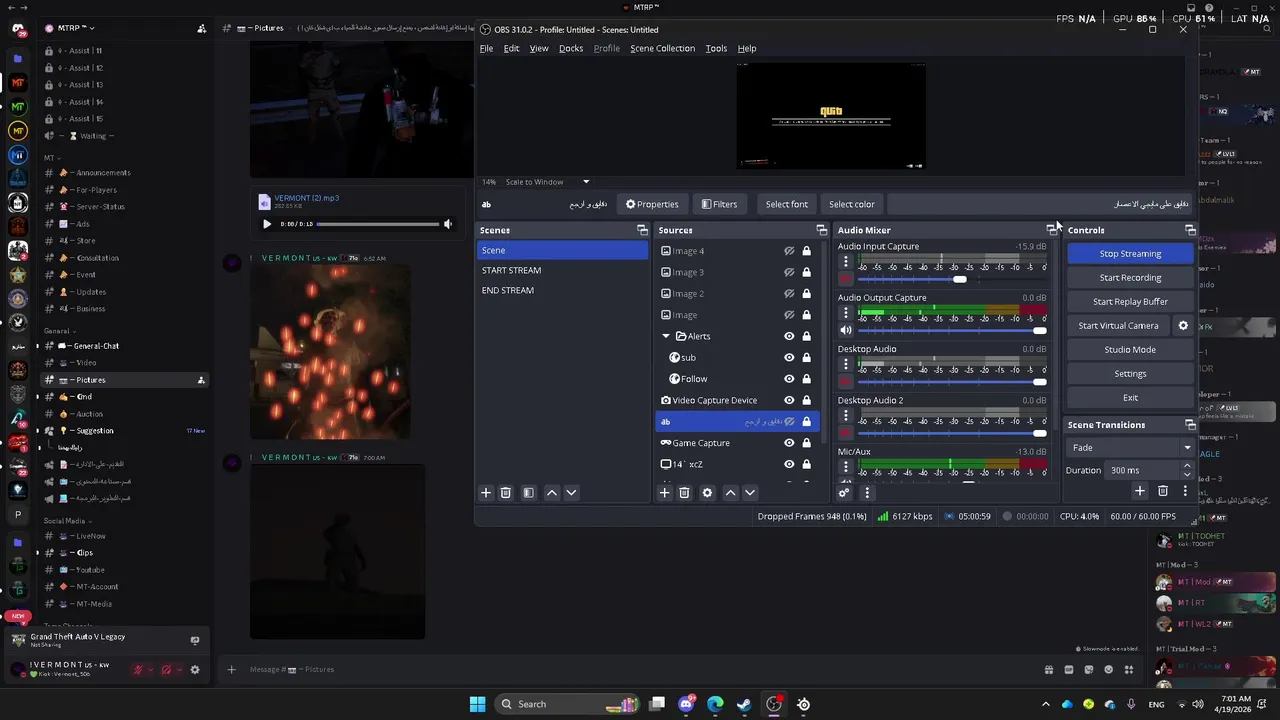Open the Tools menu in OBS

(716, 48)
